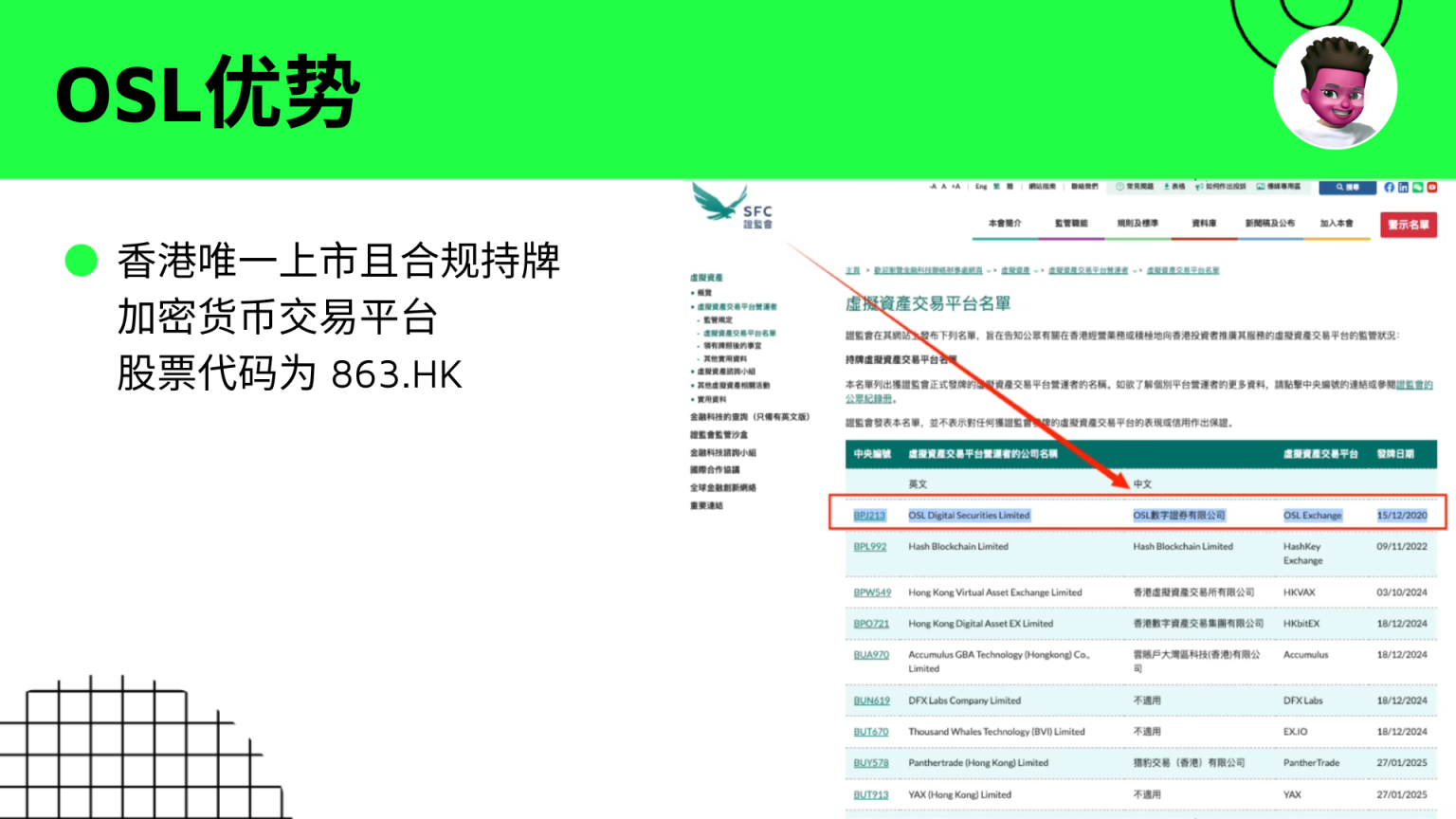This screenshot has height=819, width=1456.
Task: Click the 表格 download icon
Action: point(1166,187)
